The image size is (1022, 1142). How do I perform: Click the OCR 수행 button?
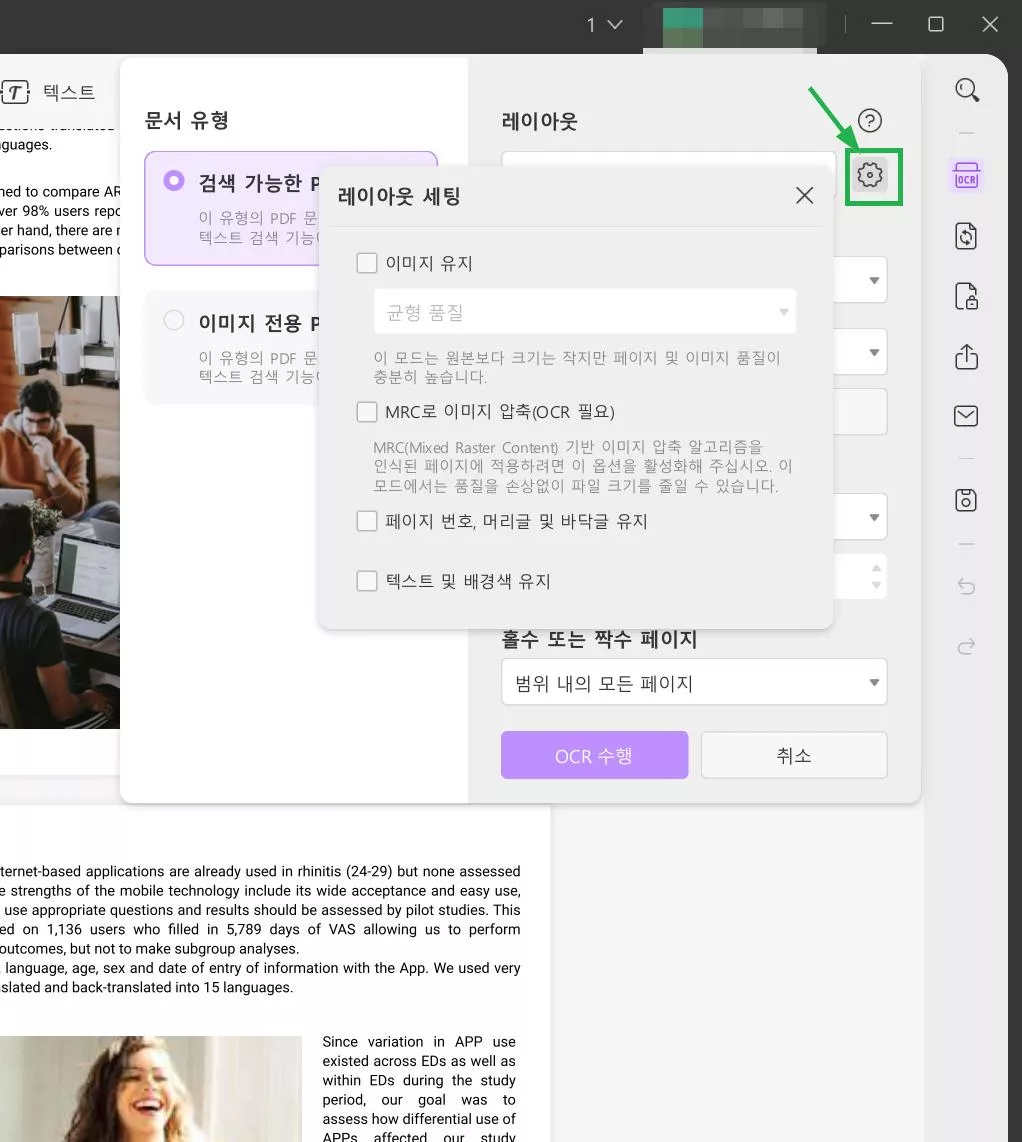point(594,755)
